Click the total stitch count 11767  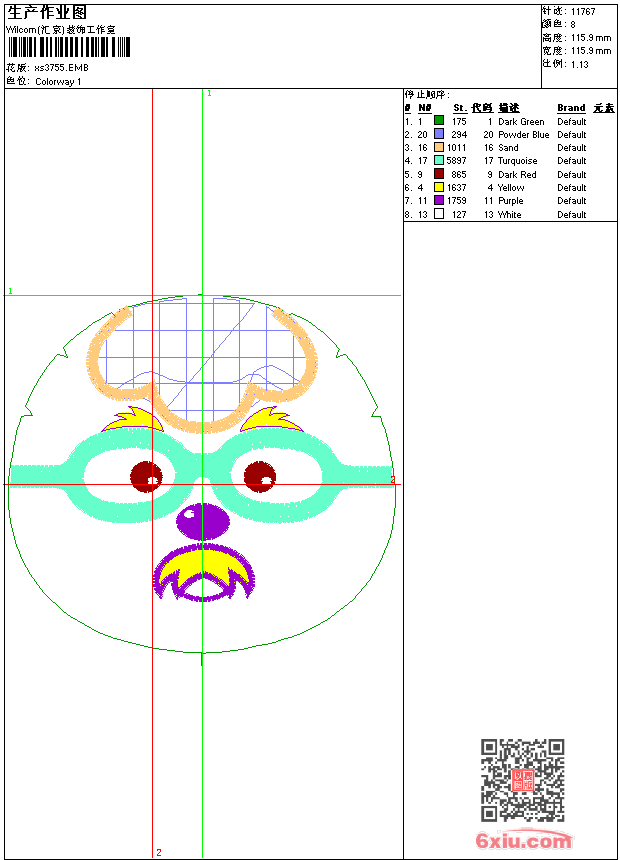583,12
